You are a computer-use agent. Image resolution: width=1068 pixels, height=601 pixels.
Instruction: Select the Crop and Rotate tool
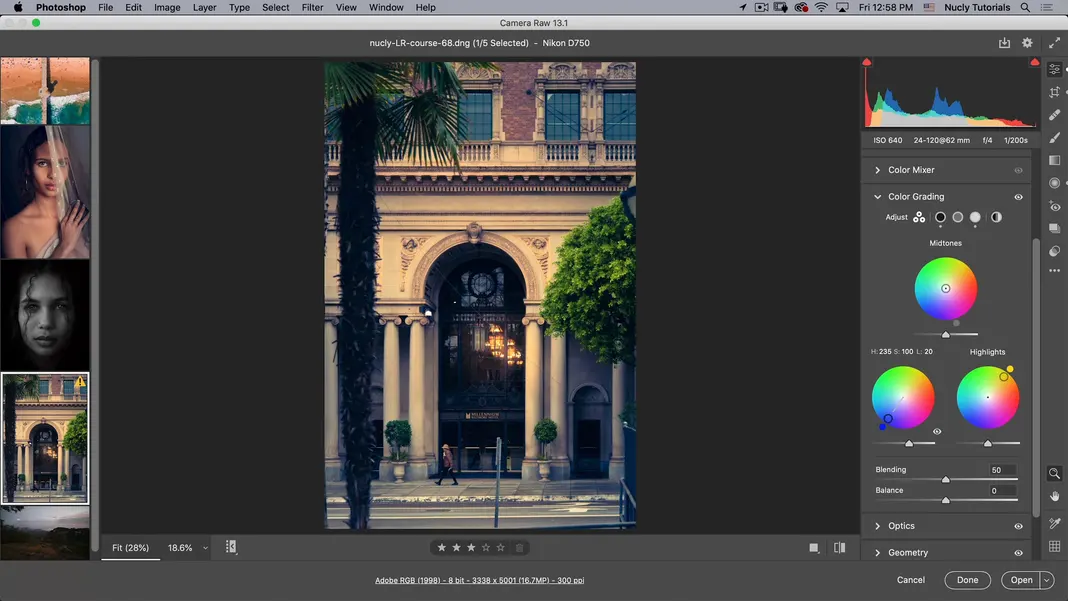pos(1054,92)
